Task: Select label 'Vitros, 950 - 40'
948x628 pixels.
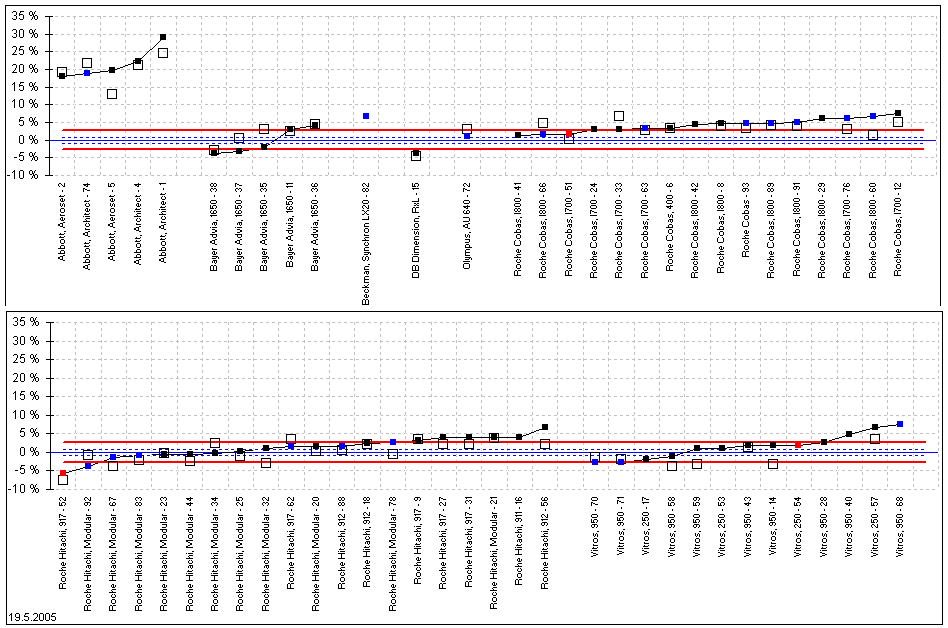Action: [x=848, y=529]
